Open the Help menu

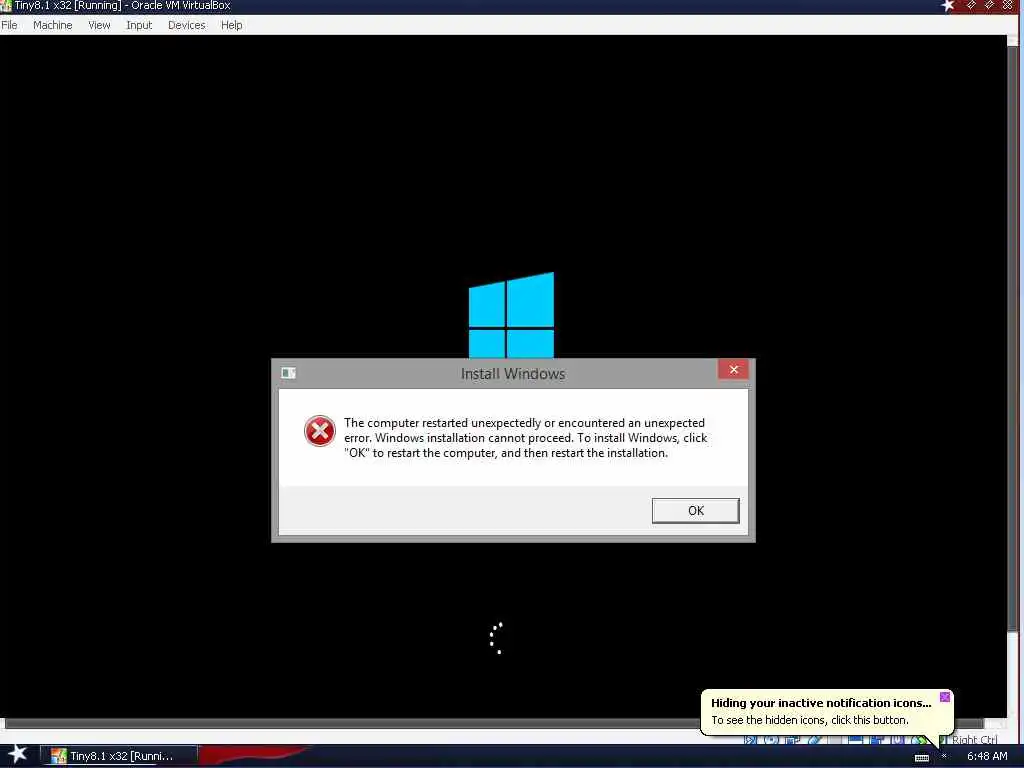232,25
